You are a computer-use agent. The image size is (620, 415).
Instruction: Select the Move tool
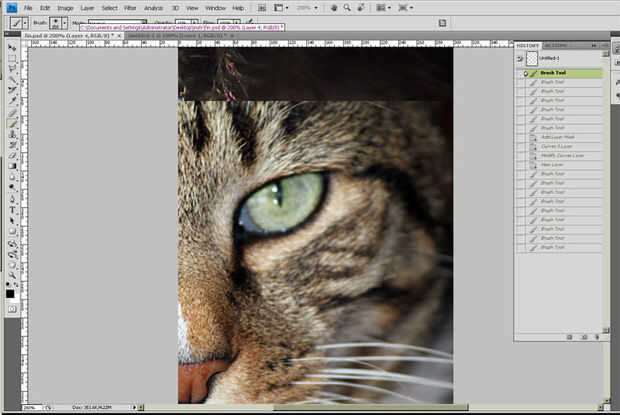pos(12,47)
